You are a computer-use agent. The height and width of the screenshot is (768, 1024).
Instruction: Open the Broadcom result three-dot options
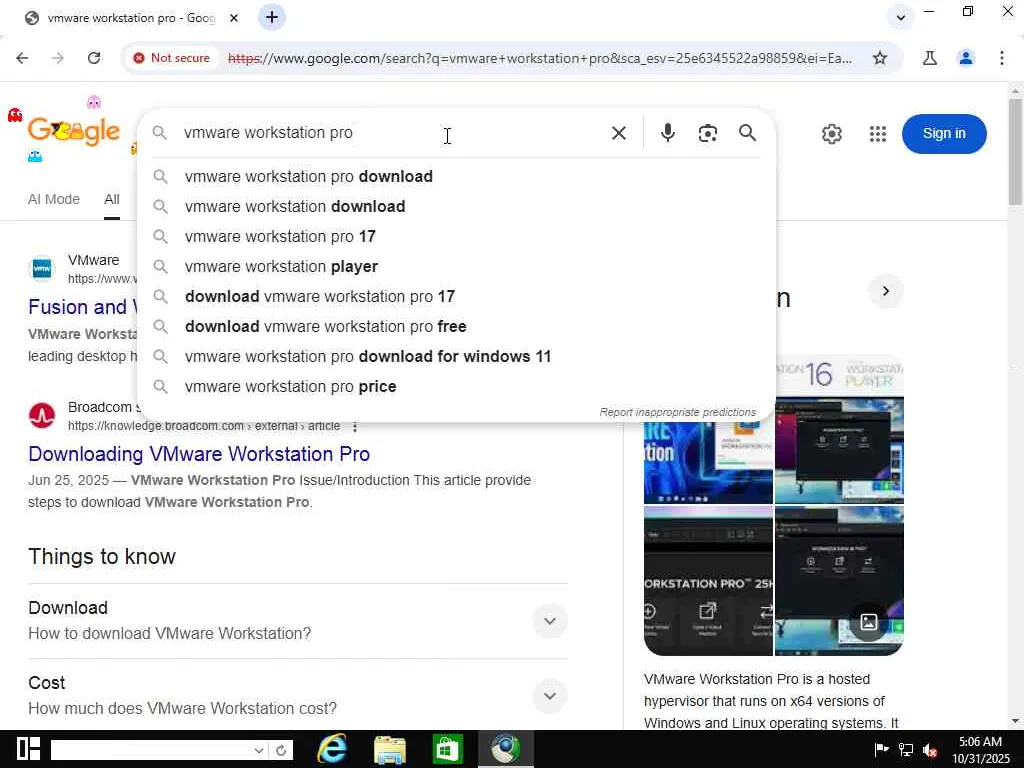(x=355, y=426)
